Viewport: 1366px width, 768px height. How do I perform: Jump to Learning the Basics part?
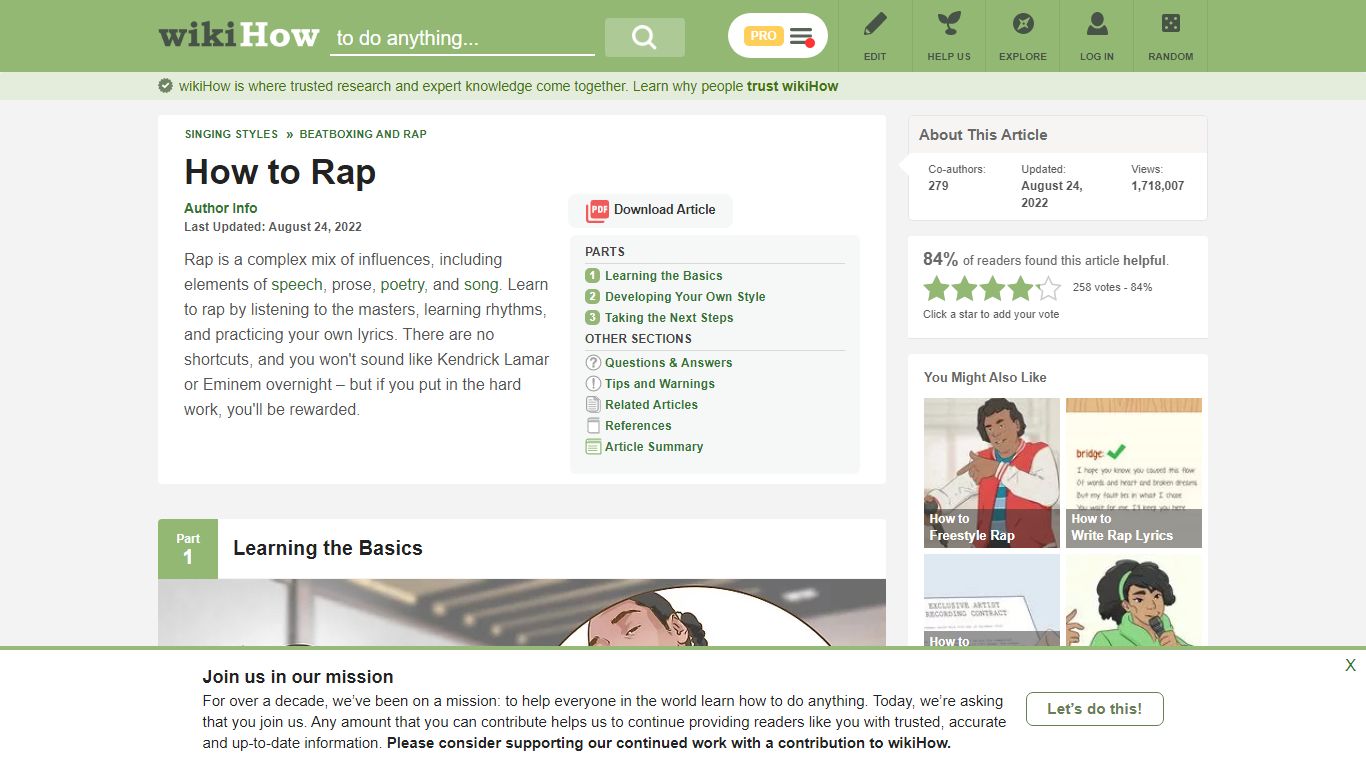(664, 276)
